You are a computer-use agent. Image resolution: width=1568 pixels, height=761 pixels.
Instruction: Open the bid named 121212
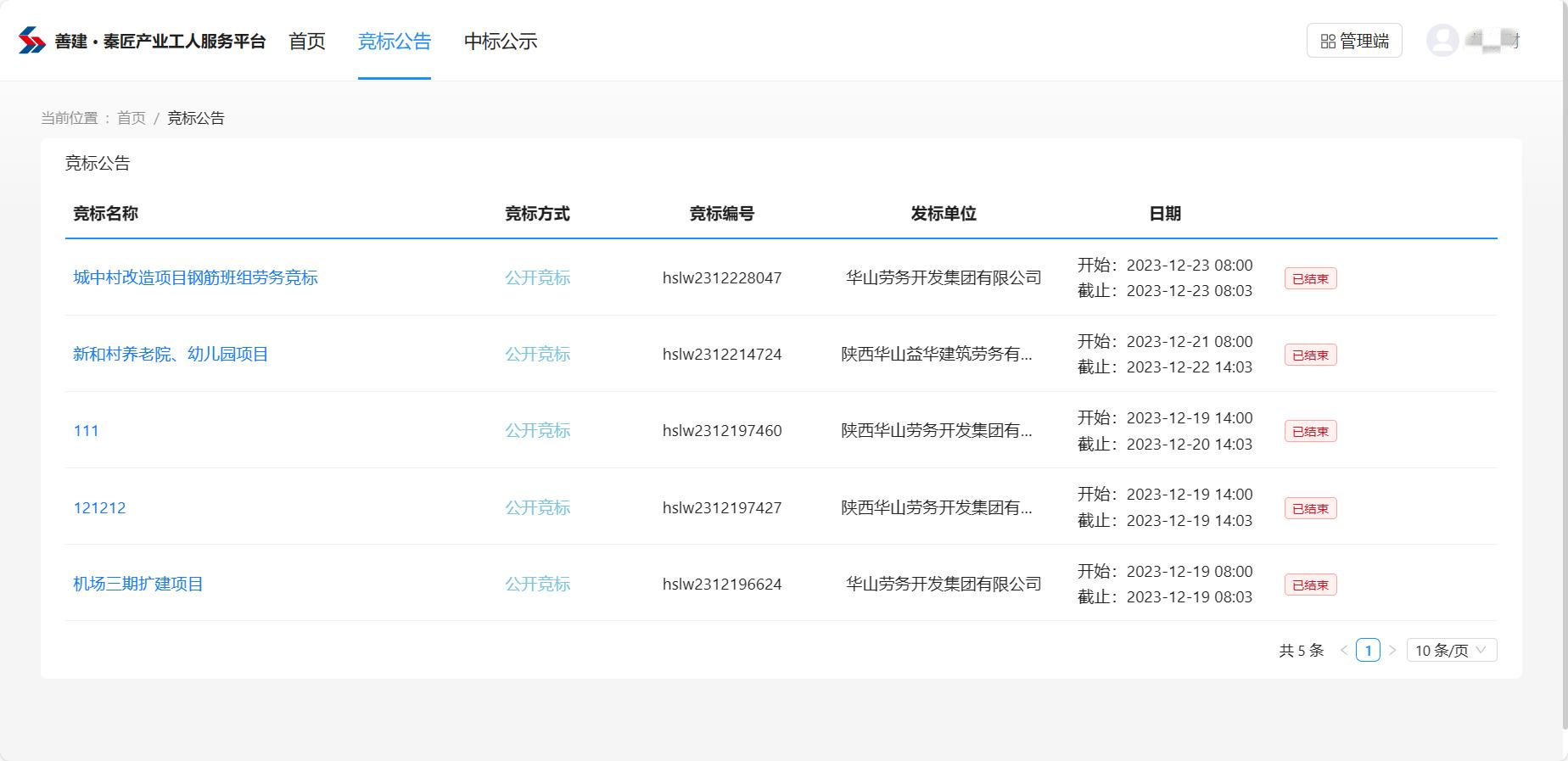[x=99, y=507]
